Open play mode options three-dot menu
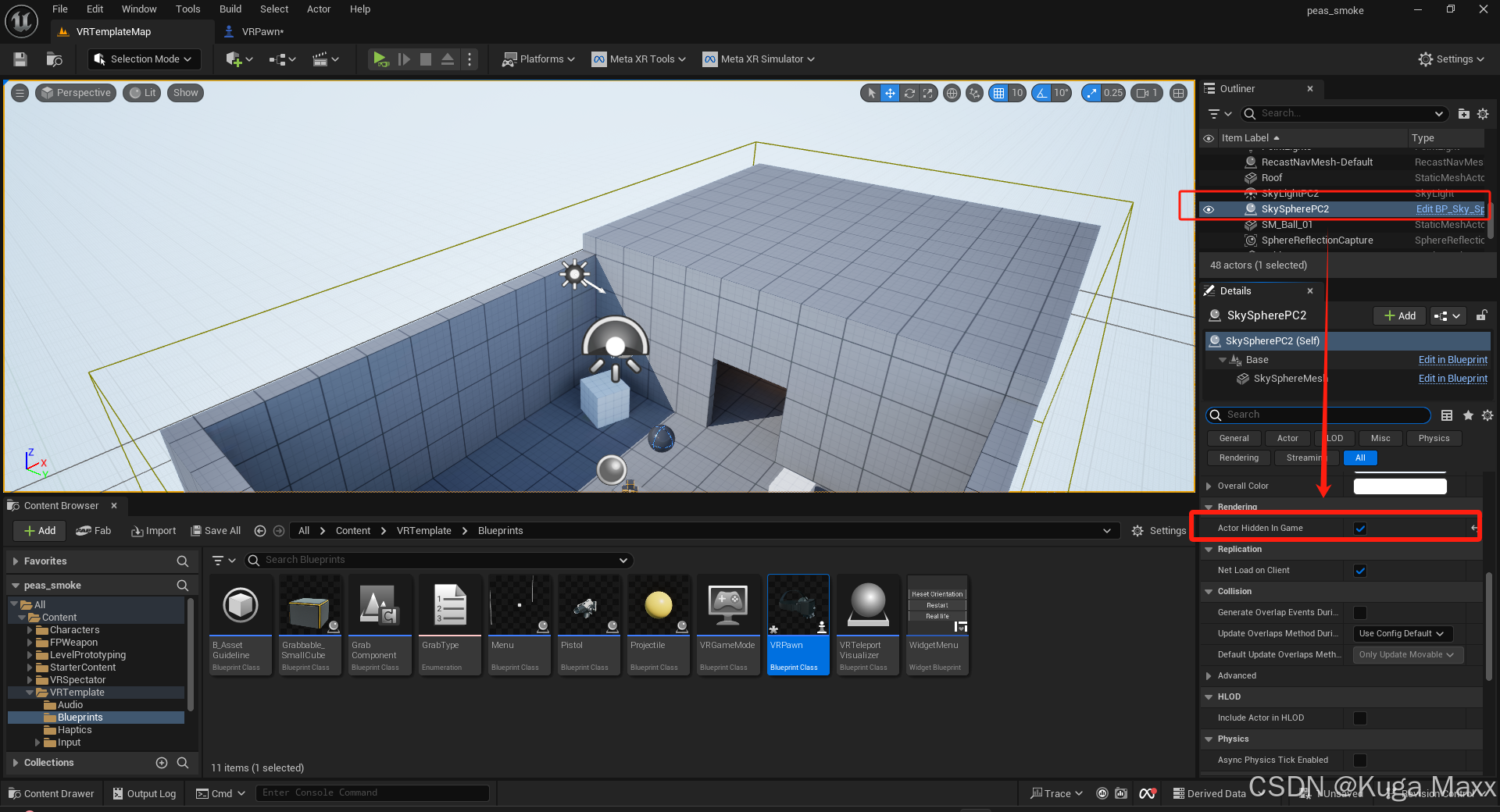 (470, 59)
